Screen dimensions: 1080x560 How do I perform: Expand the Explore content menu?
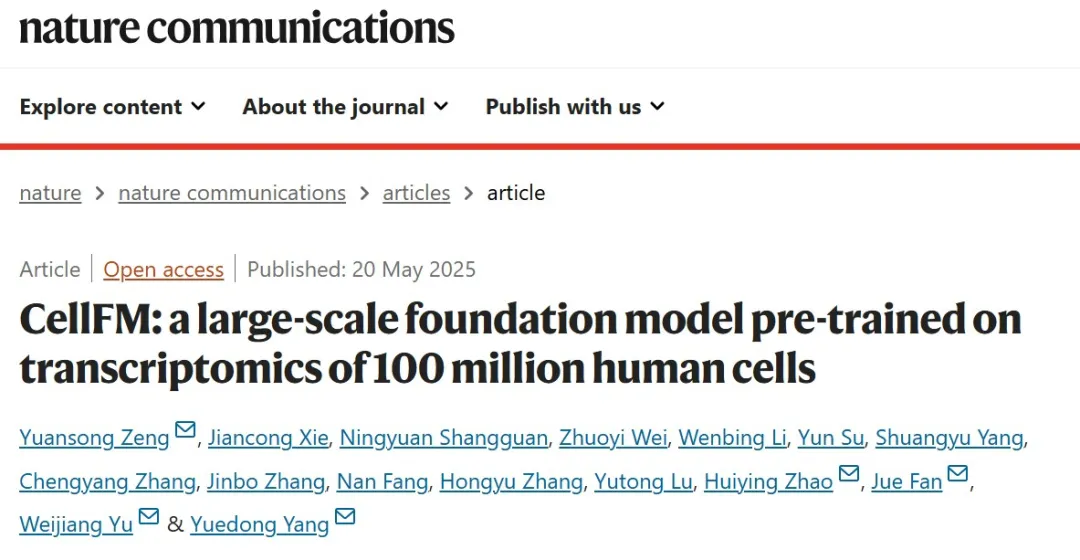(112, 107)
